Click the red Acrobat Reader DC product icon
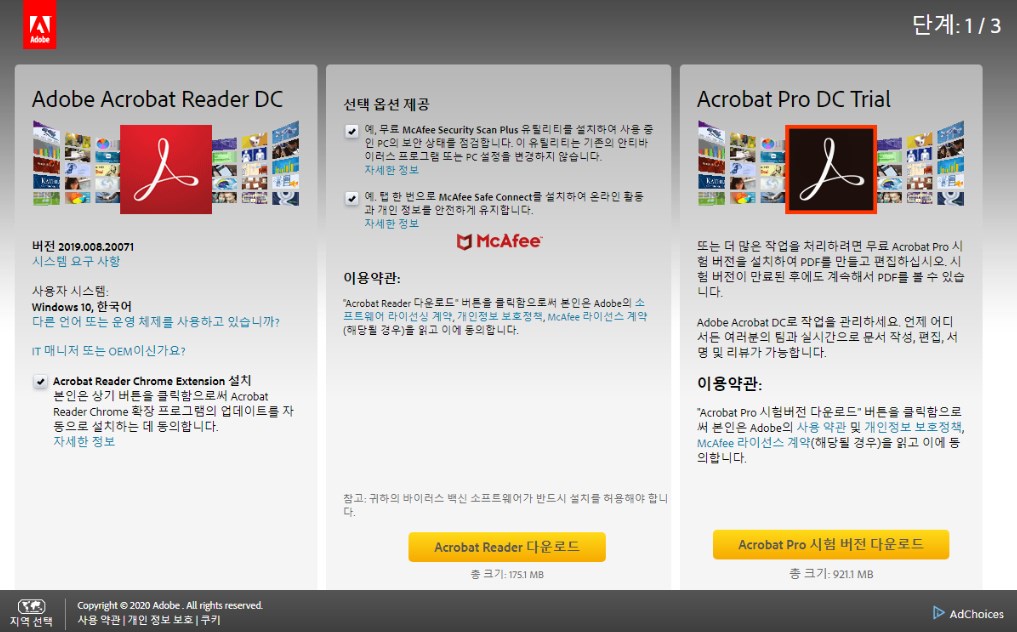Viewport: 1017px width, 632px height. point(166,169)
